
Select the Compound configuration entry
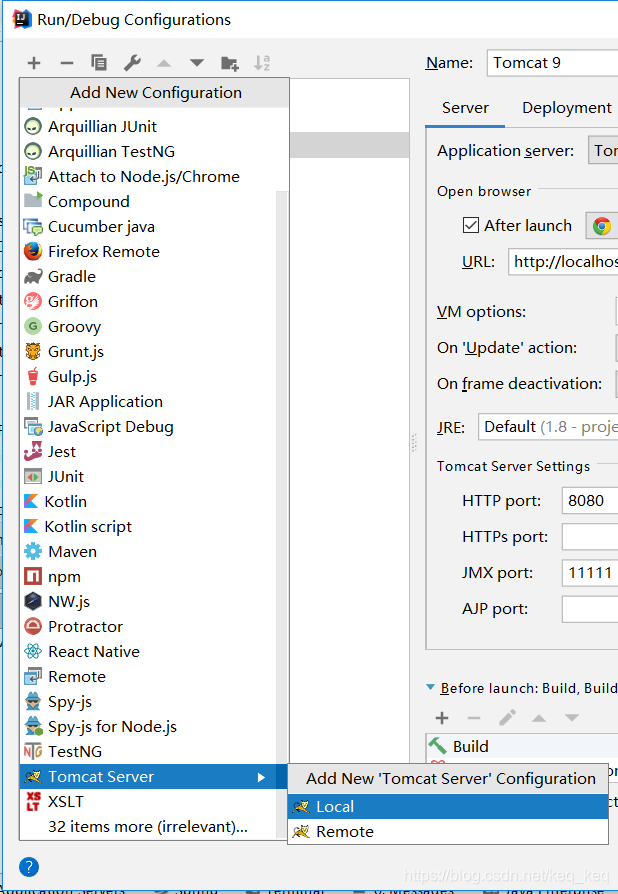click(148, 202)
